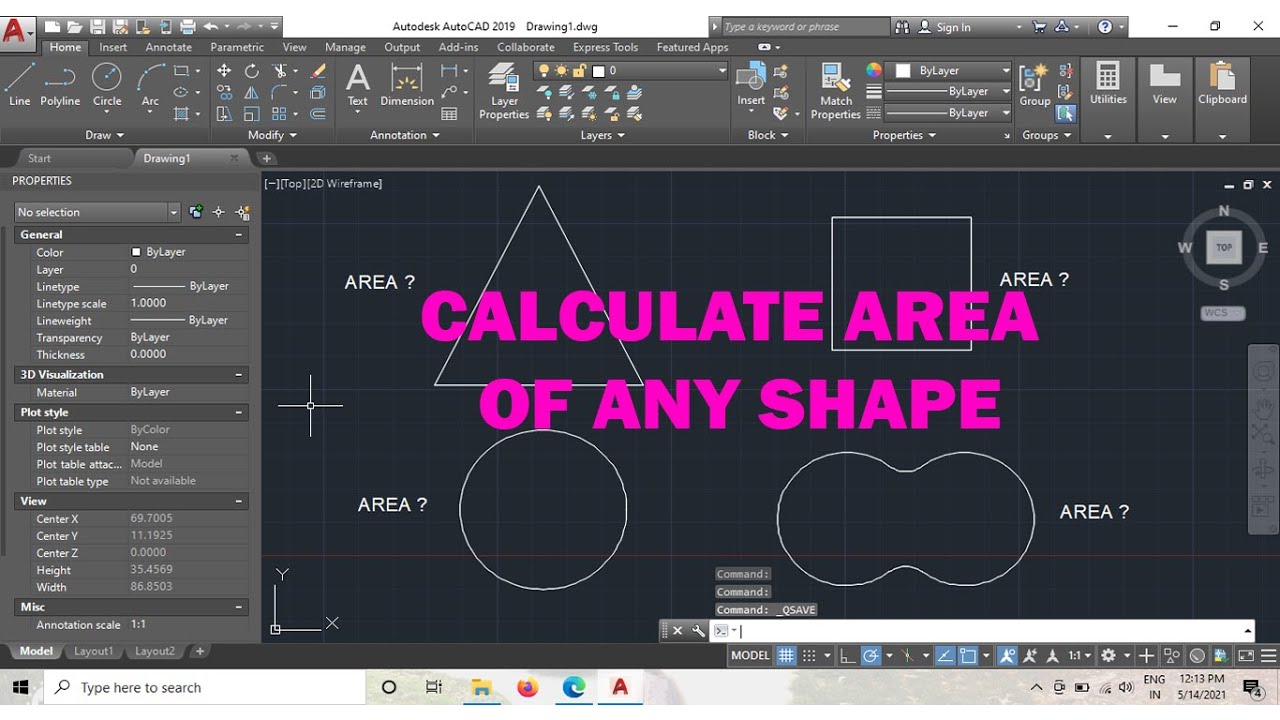
Task: Click the color wheel icon in Properties panel
Action: [x=874, y=70]
